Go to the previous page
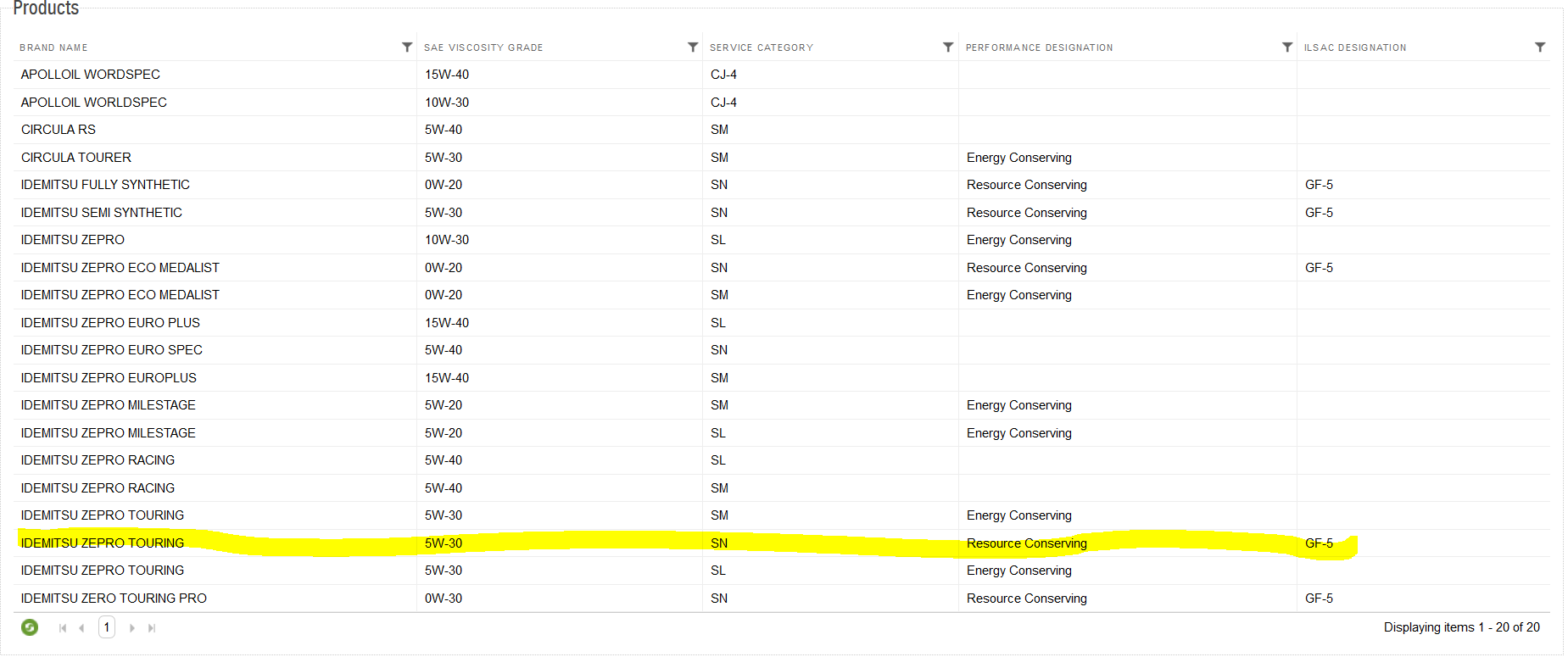 81,628
